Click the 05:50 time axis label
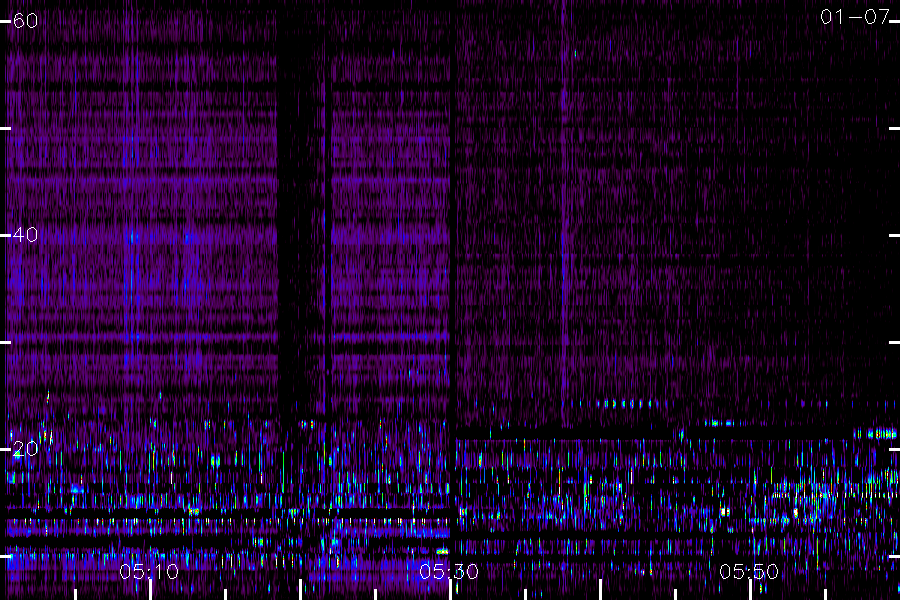The image size is (900, 600). pos(749,572)
